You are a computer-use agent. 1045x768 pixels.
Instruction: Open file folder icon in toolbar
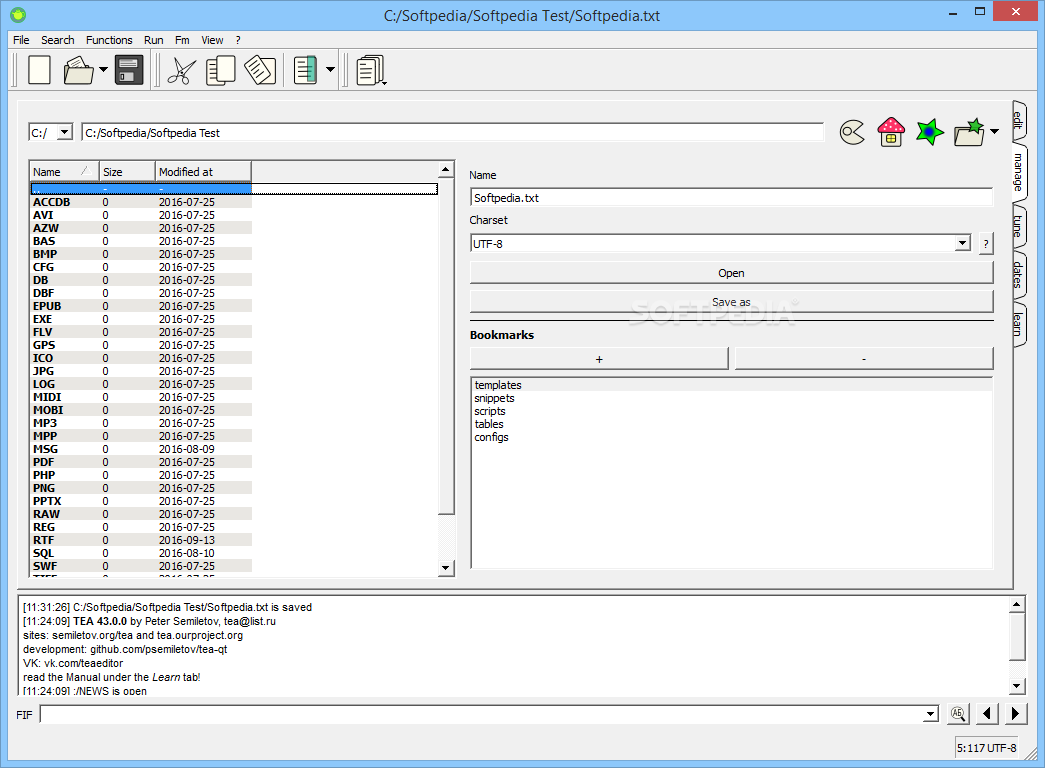coord(79,70)
